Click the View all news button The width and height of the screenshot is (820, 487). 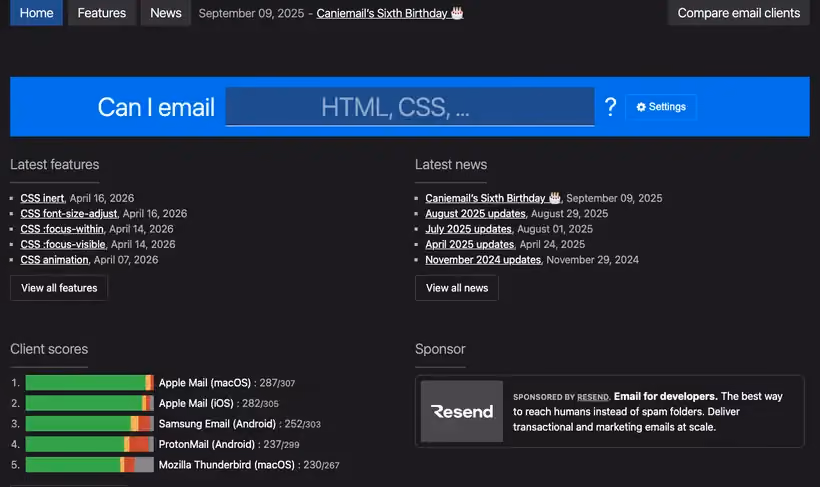457,288
